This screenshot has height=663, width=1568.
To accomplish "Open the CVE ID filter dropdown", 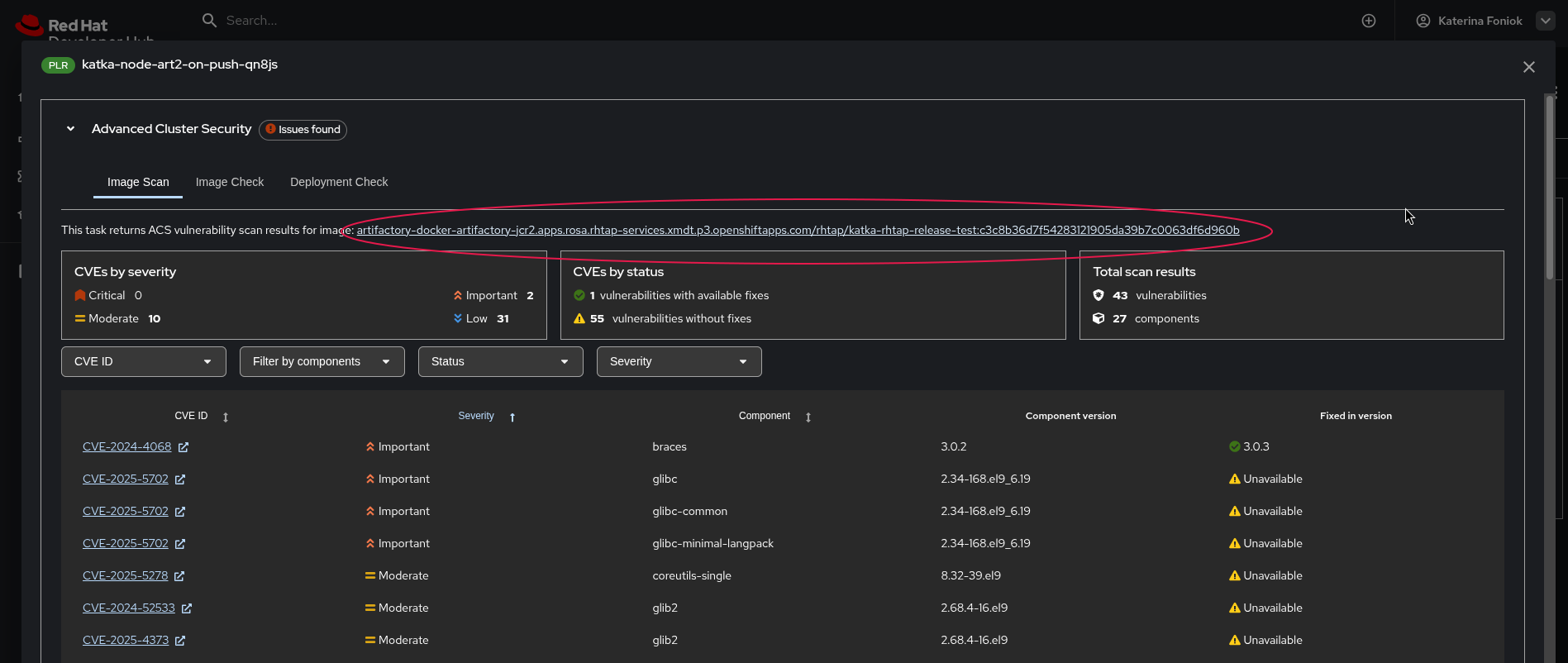I will click(x=144, y=361).
